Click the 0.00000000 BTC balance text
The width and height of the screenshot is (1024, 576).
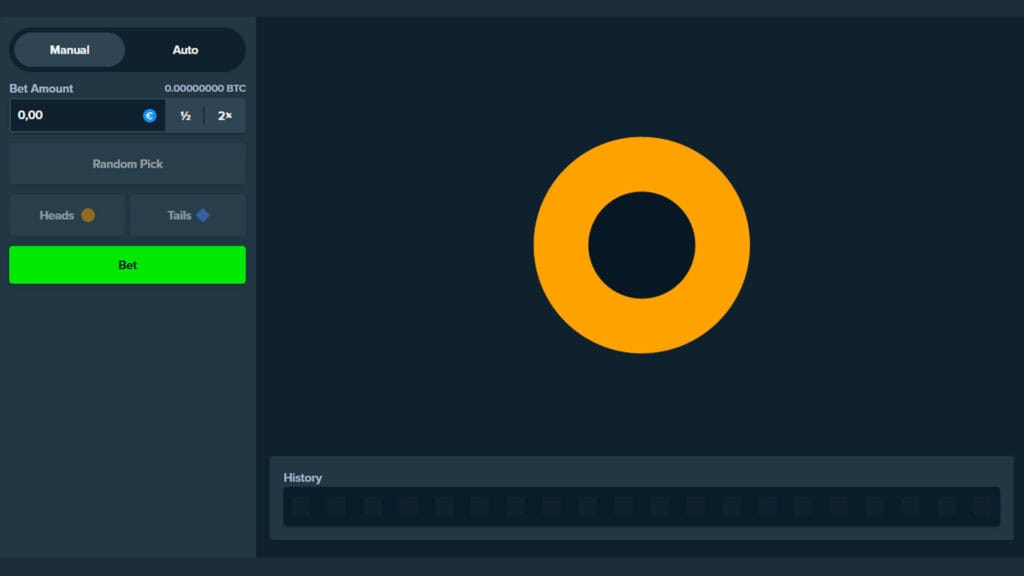(205, 89)
